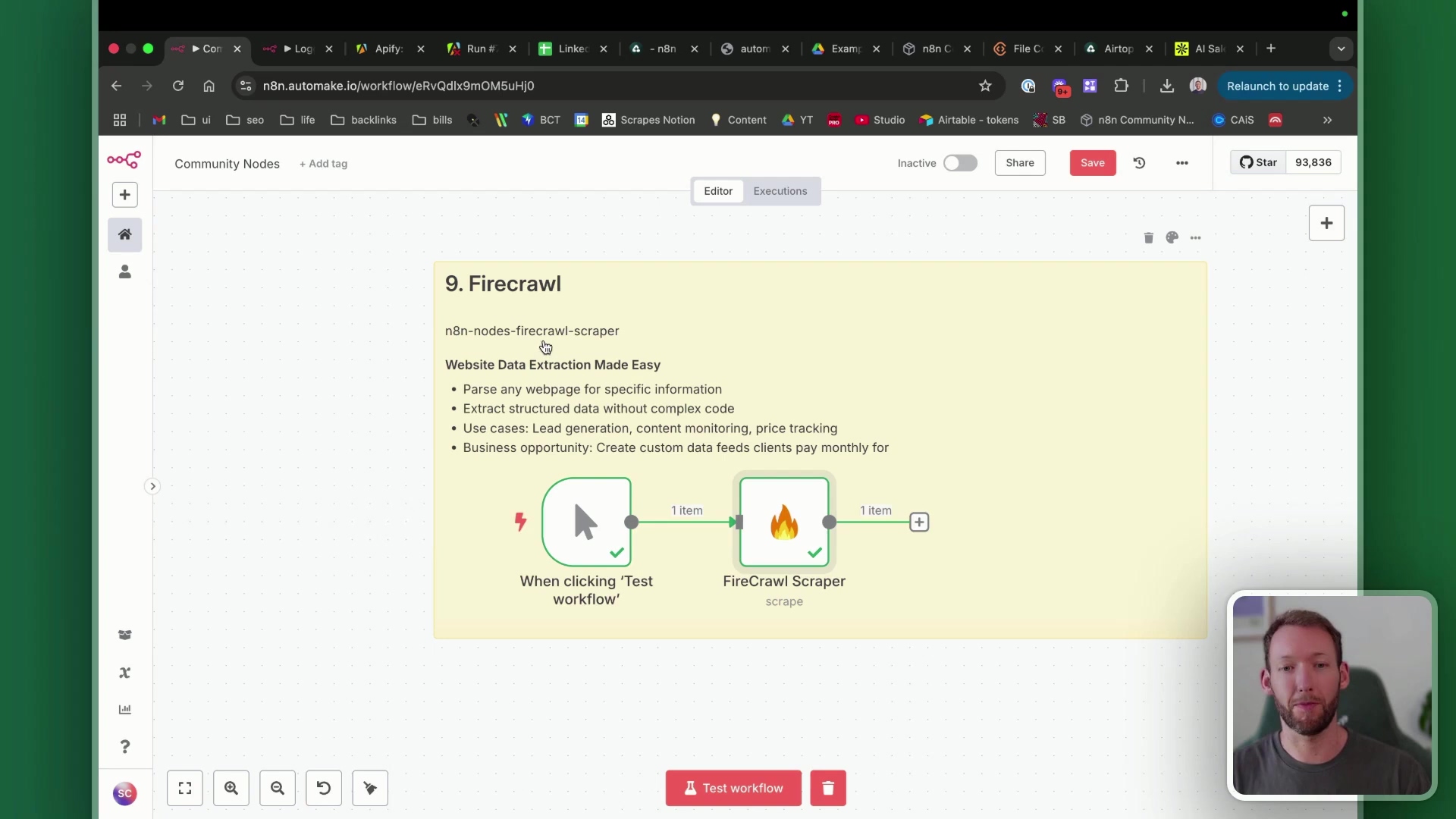Open sticky note more options ellipsis
This screenshot has width=1456, height=819.
pos(1196,238)
